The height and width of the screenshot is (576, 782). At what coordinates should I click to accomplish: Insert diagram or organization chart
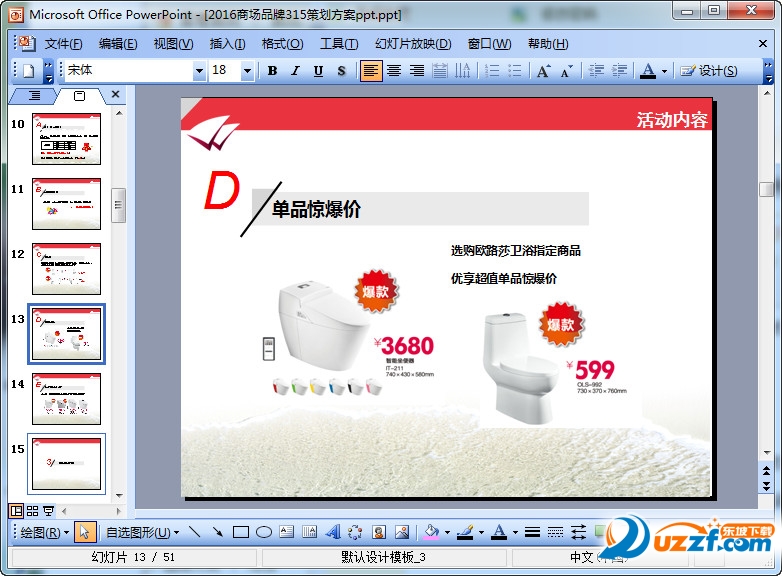[355, 533]
